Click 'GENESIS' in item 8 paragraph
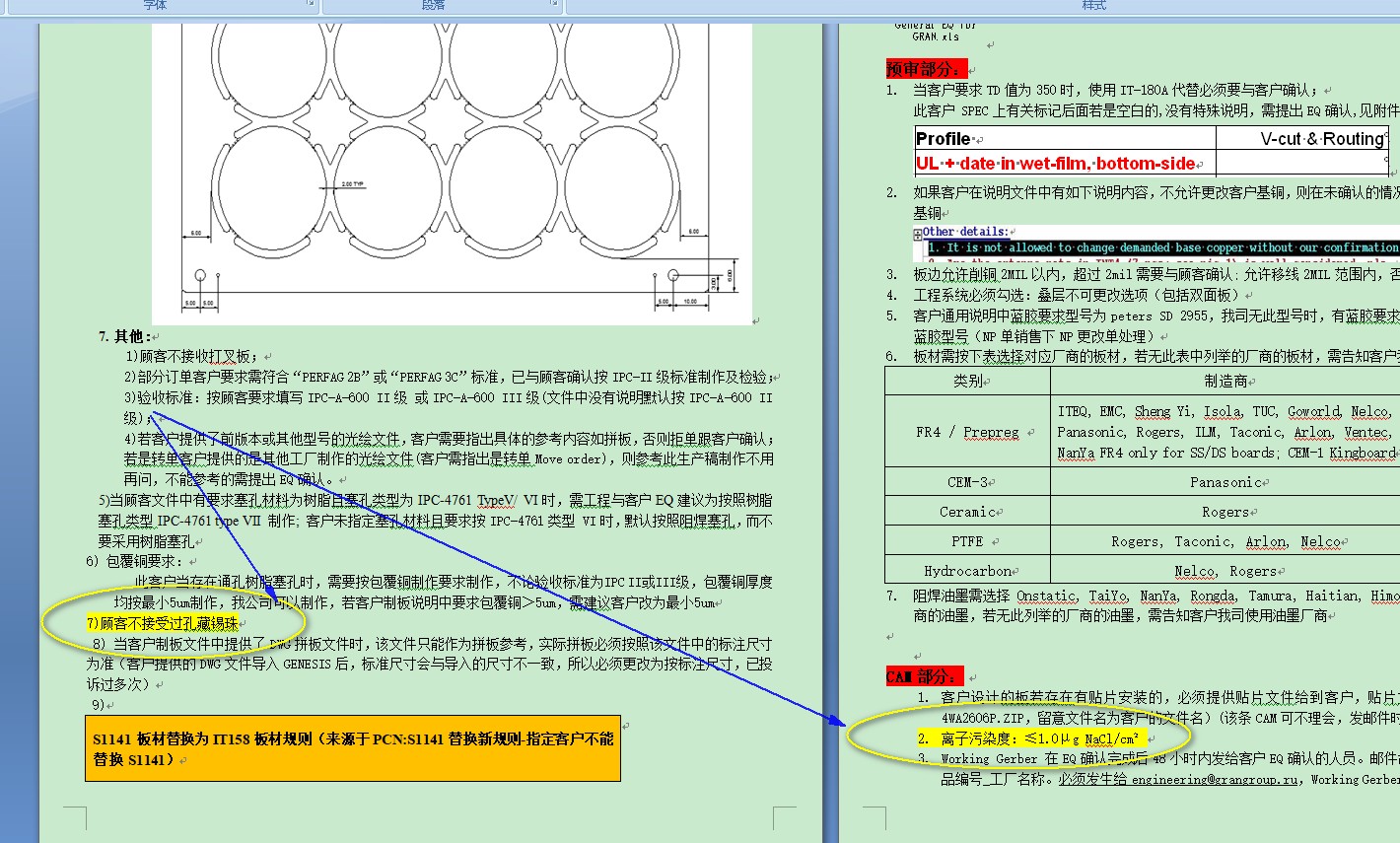Viewport: 1400px width, 843px height. (x=310, y=665)
